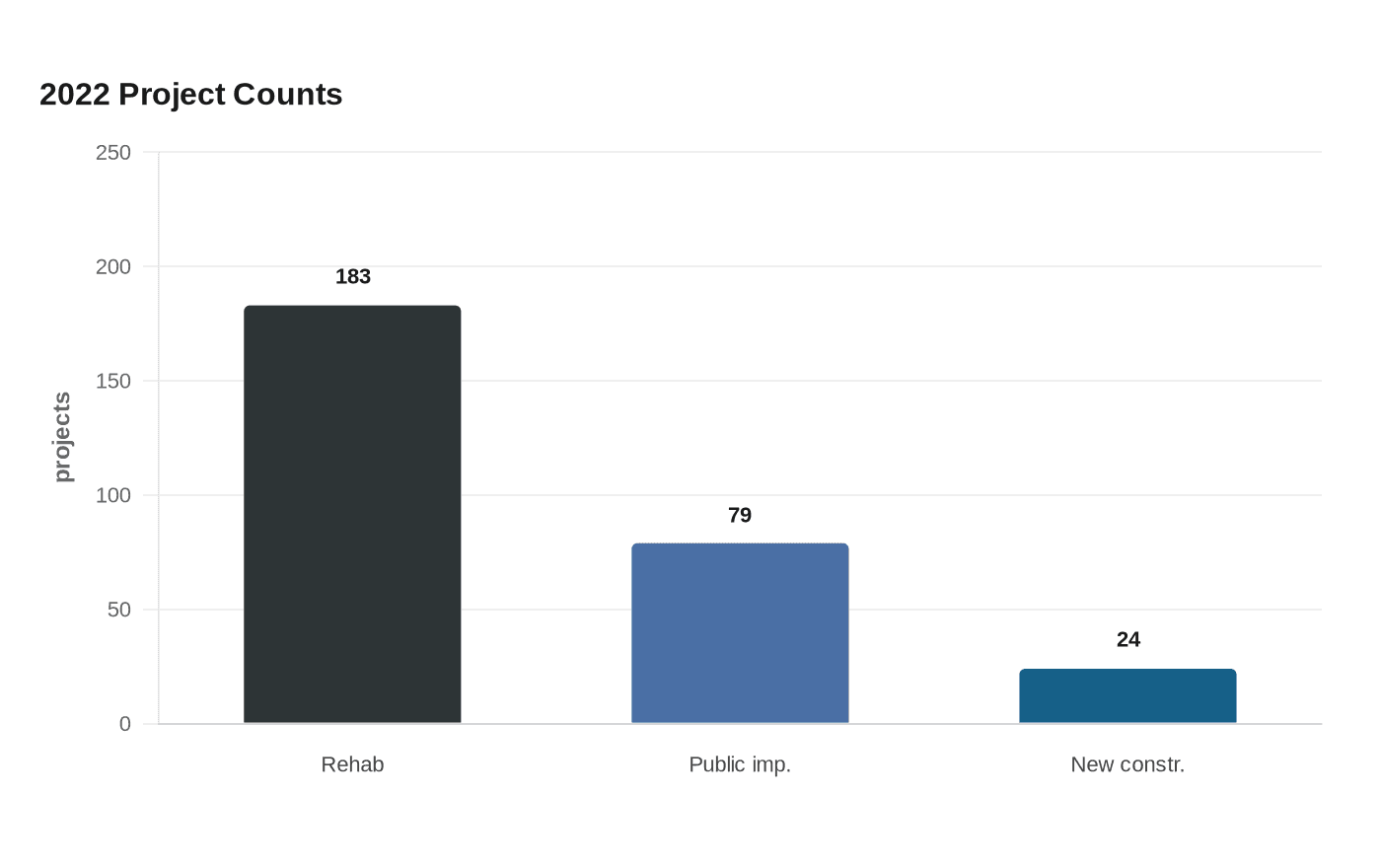This screenshot has height=868, width=1381.
Task: Click the 250 horizontal gridline
Action: pyautogui.click(x=740, y=152)
